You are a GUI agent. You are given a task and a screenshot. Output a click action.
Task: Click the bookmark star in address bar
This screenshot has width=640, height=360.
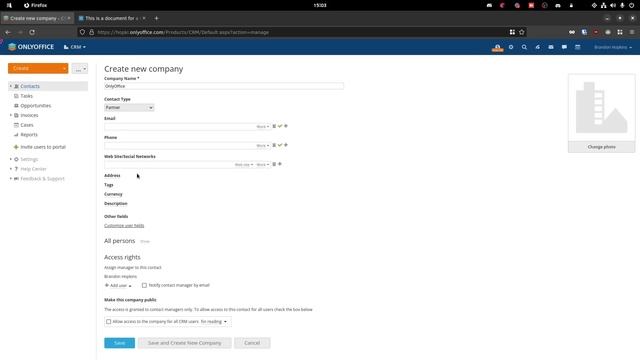522,32
